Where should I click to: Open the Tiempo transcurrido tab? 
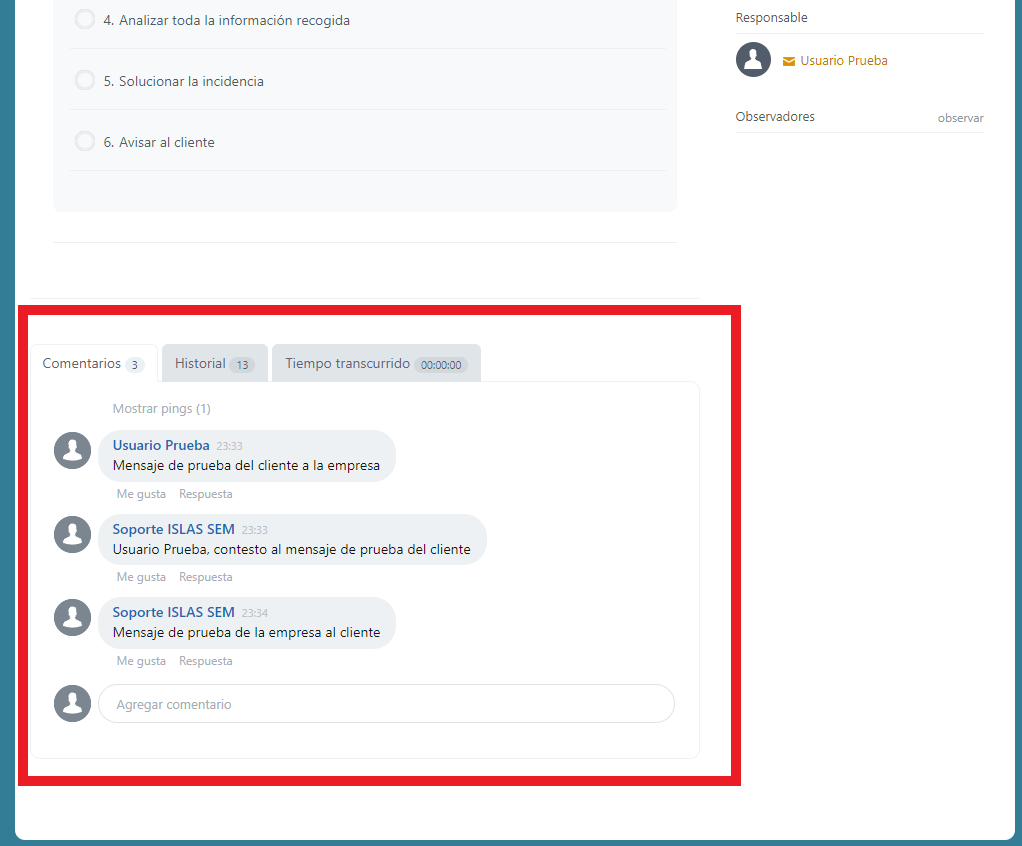tap(375, 364)
